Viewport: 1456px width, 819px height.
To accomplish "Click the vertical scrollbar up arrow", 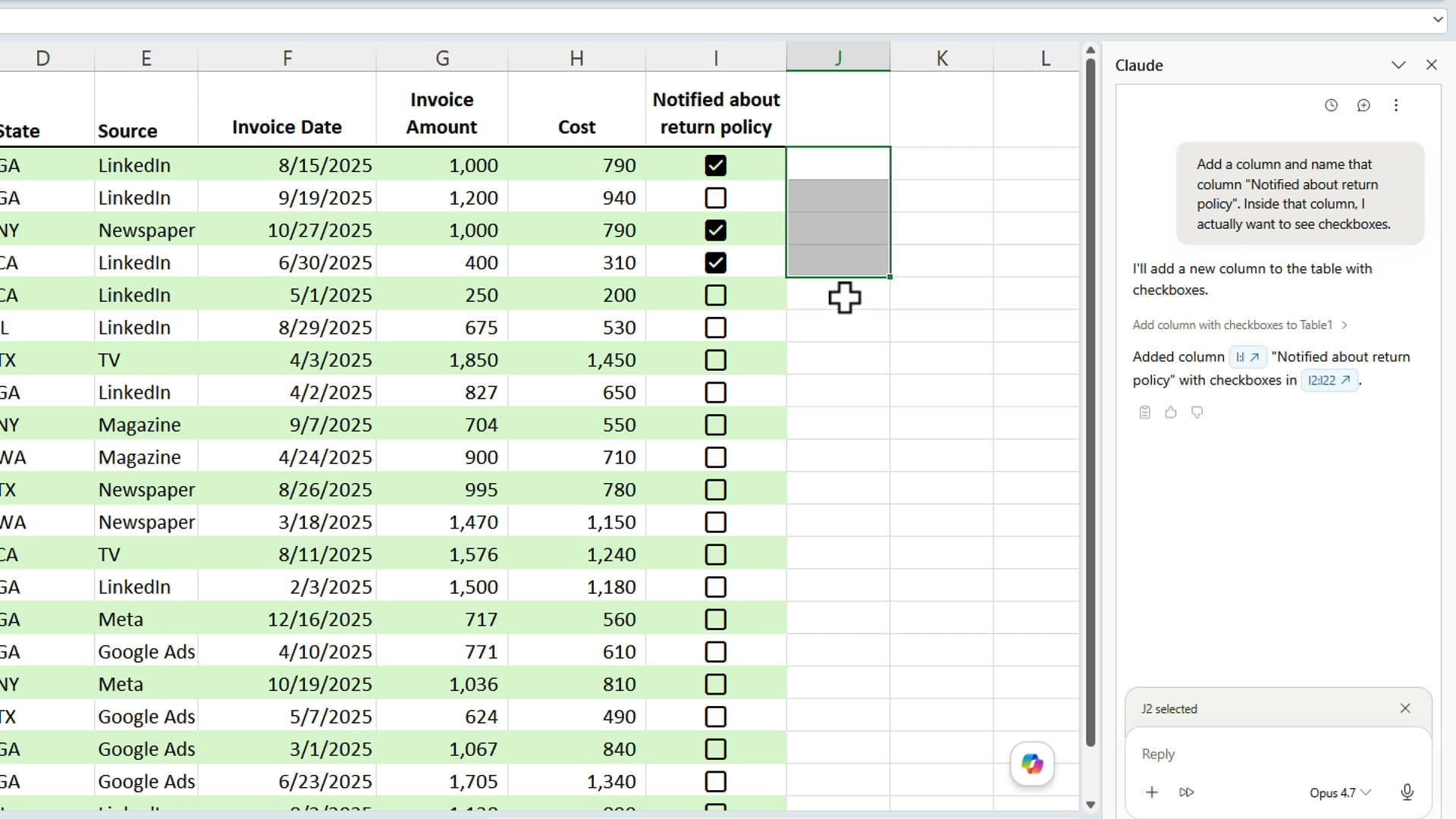I will click(x=1090, y=50).
